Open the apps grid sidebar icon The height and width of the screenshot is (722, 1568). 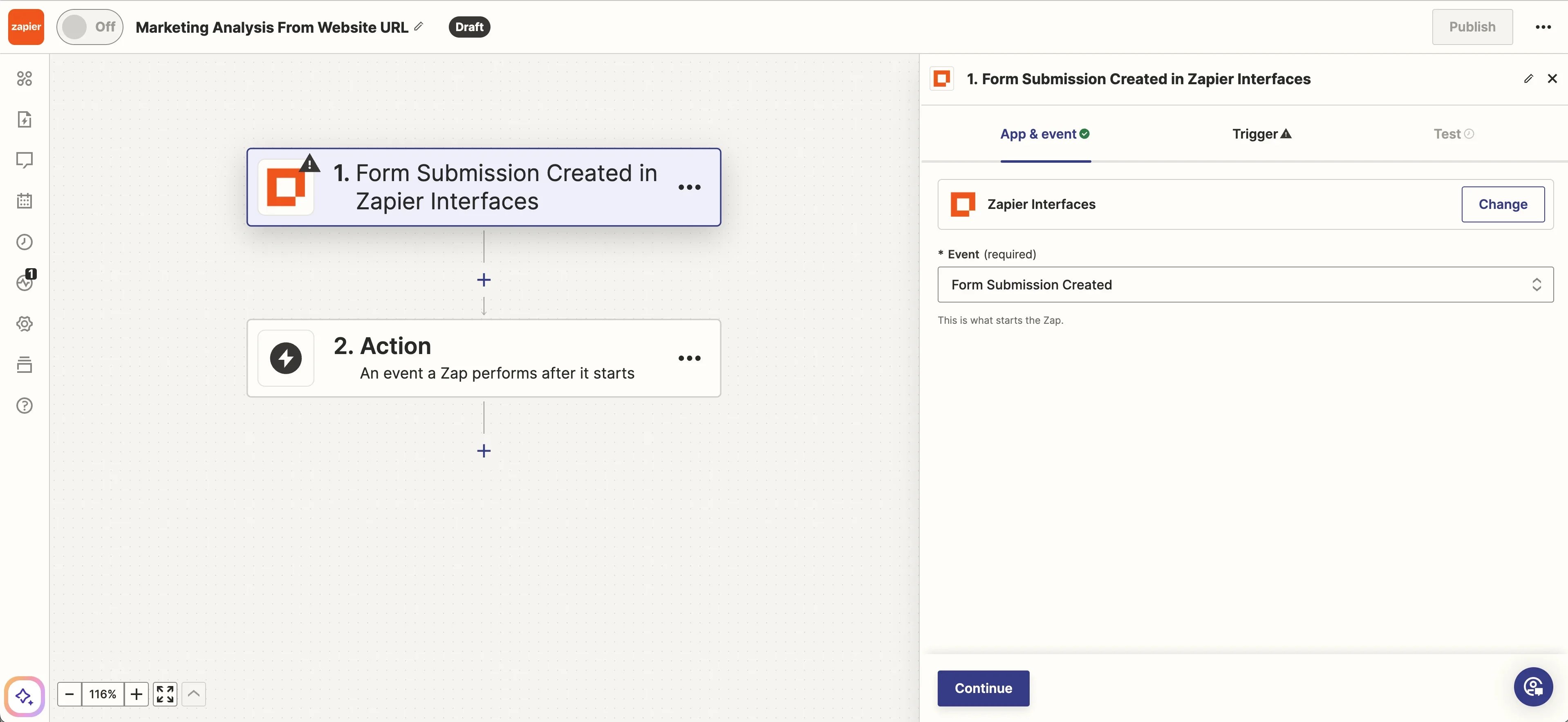25,78
